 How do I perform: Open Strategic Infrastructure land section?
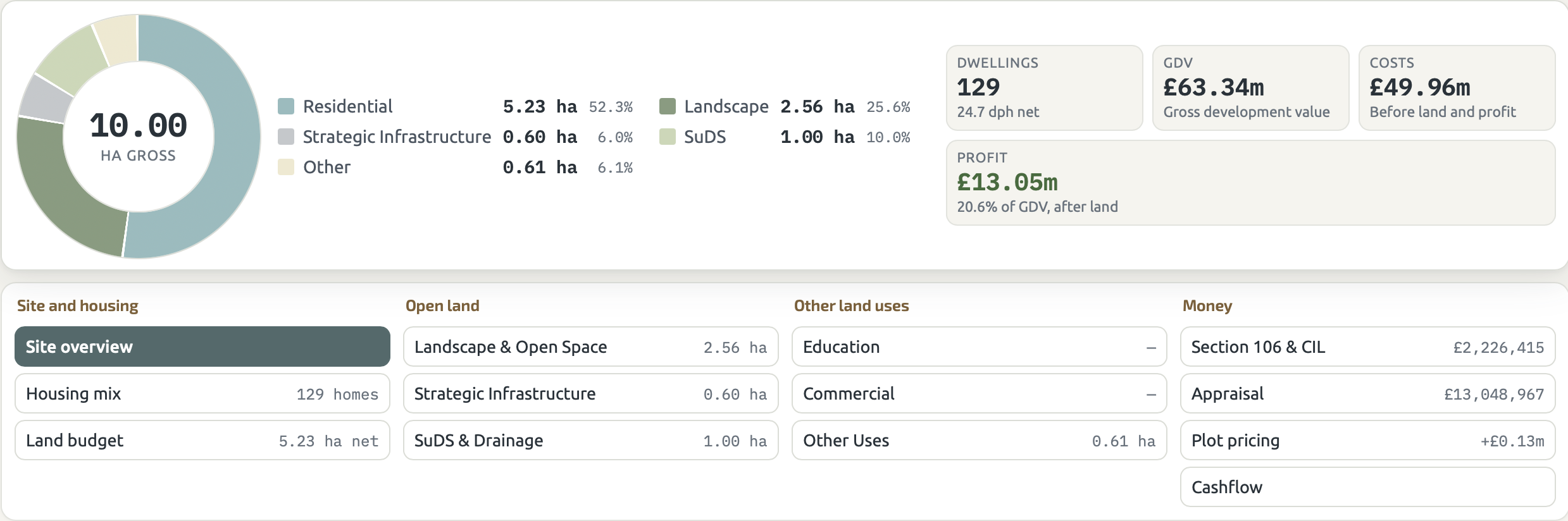591,393
